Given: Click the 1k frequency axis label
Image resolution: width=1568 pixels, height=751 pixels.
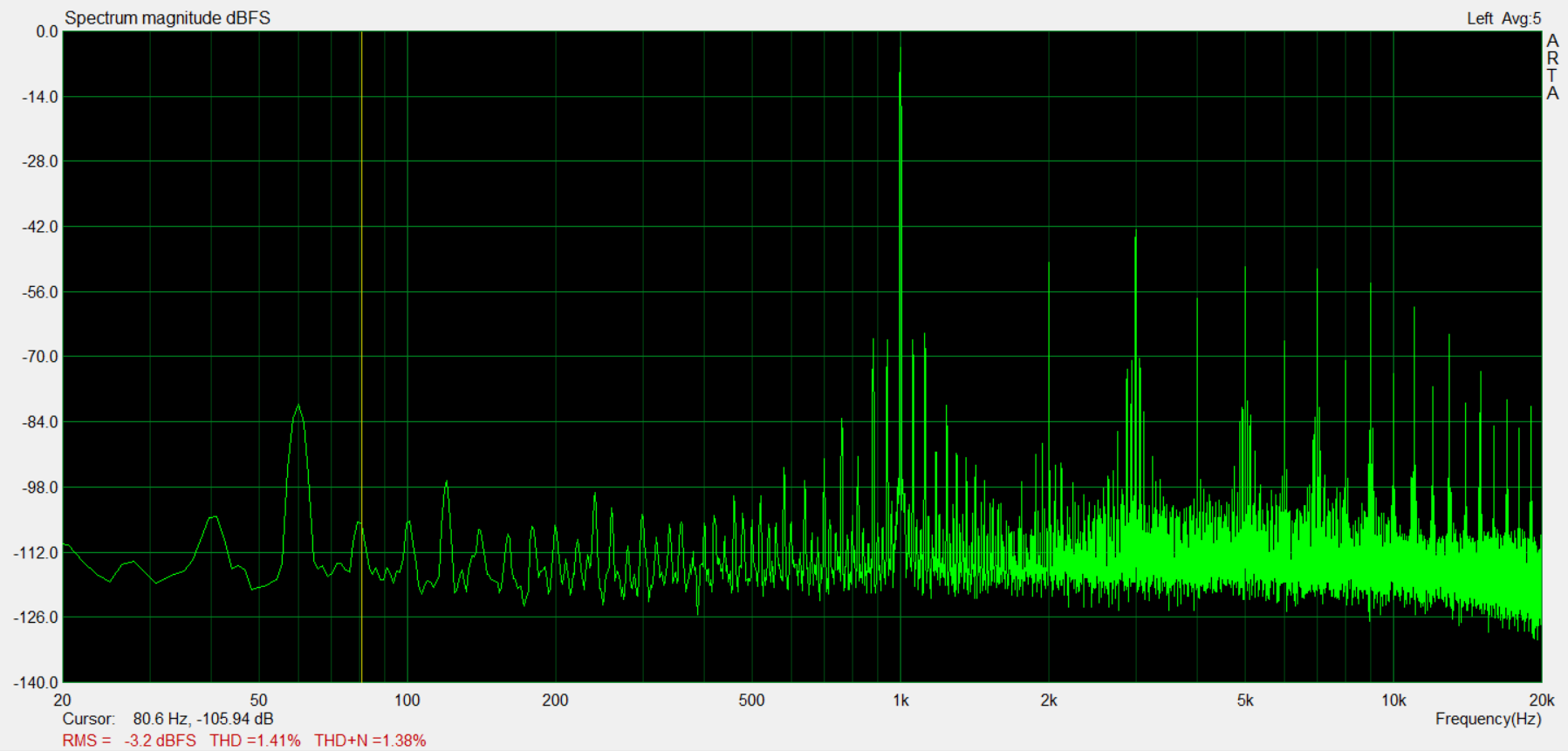Looking at the screenshot, I should [900, 700].
